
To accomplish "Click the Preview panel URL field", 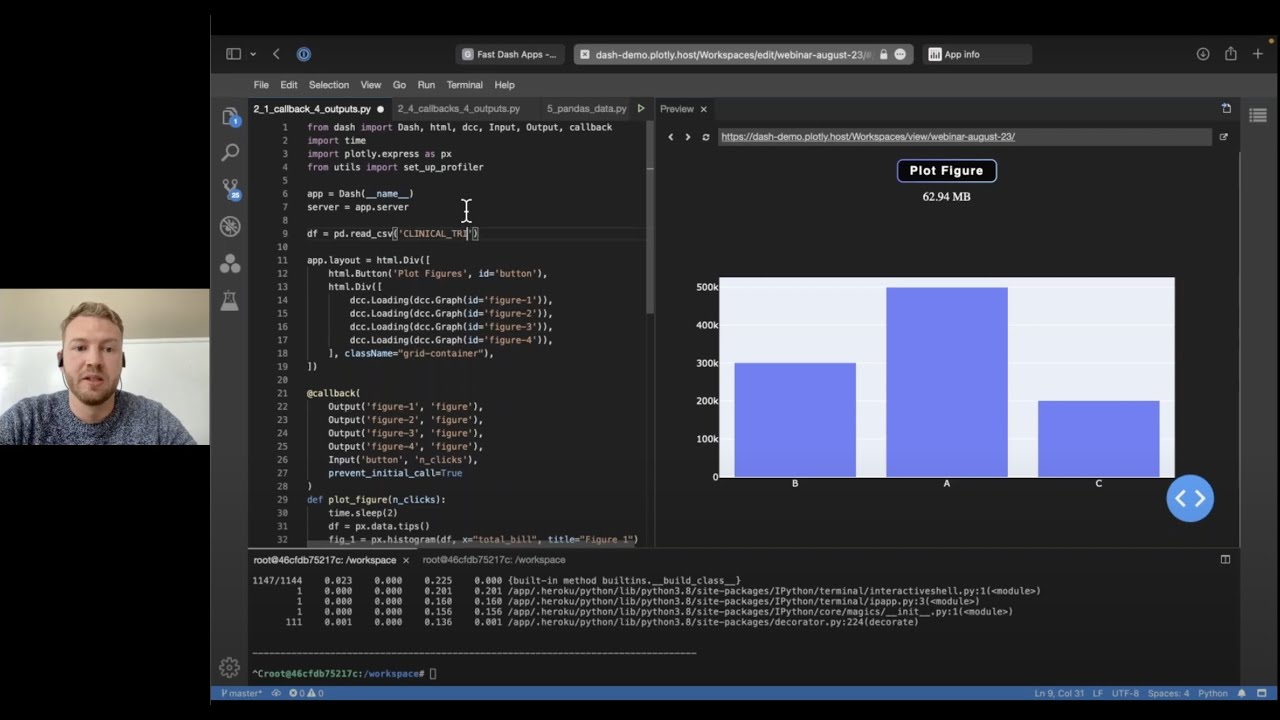I will [x=964, y=137].
